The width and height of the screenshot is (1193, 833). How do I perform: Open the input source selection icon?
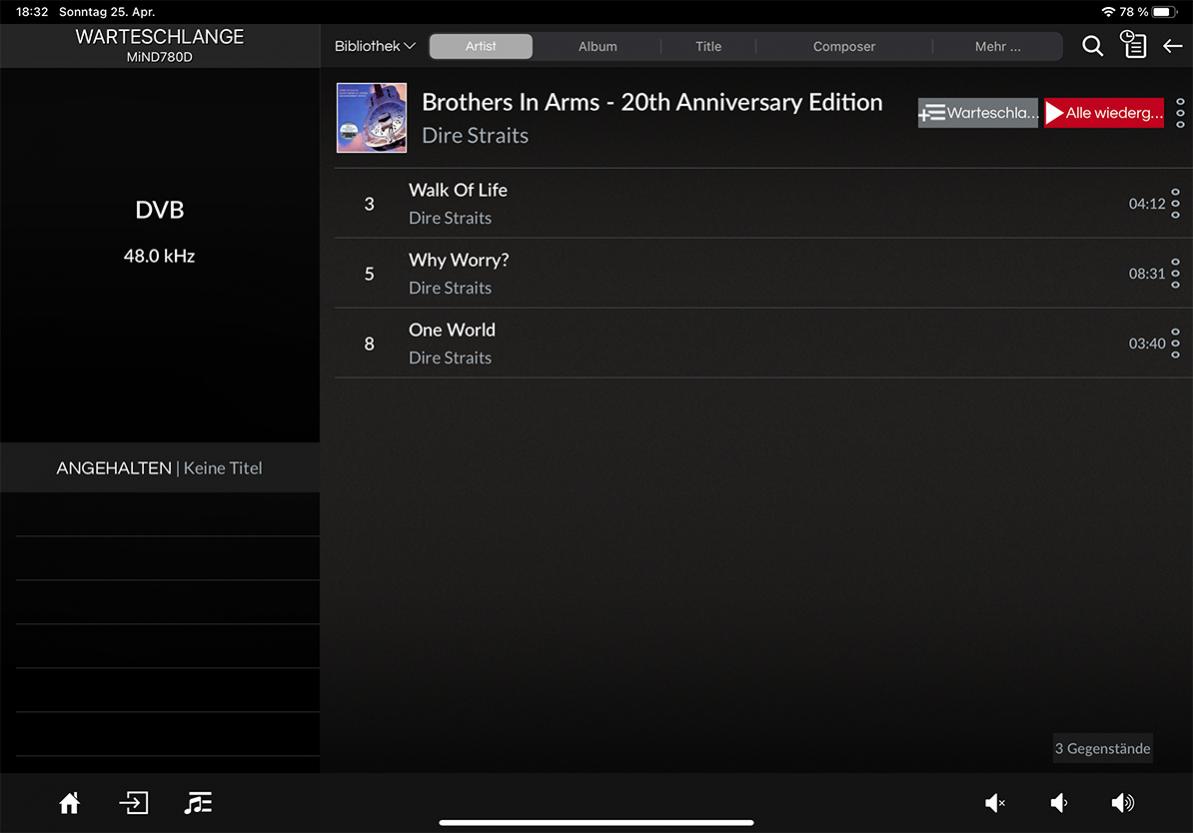[133, 803]
